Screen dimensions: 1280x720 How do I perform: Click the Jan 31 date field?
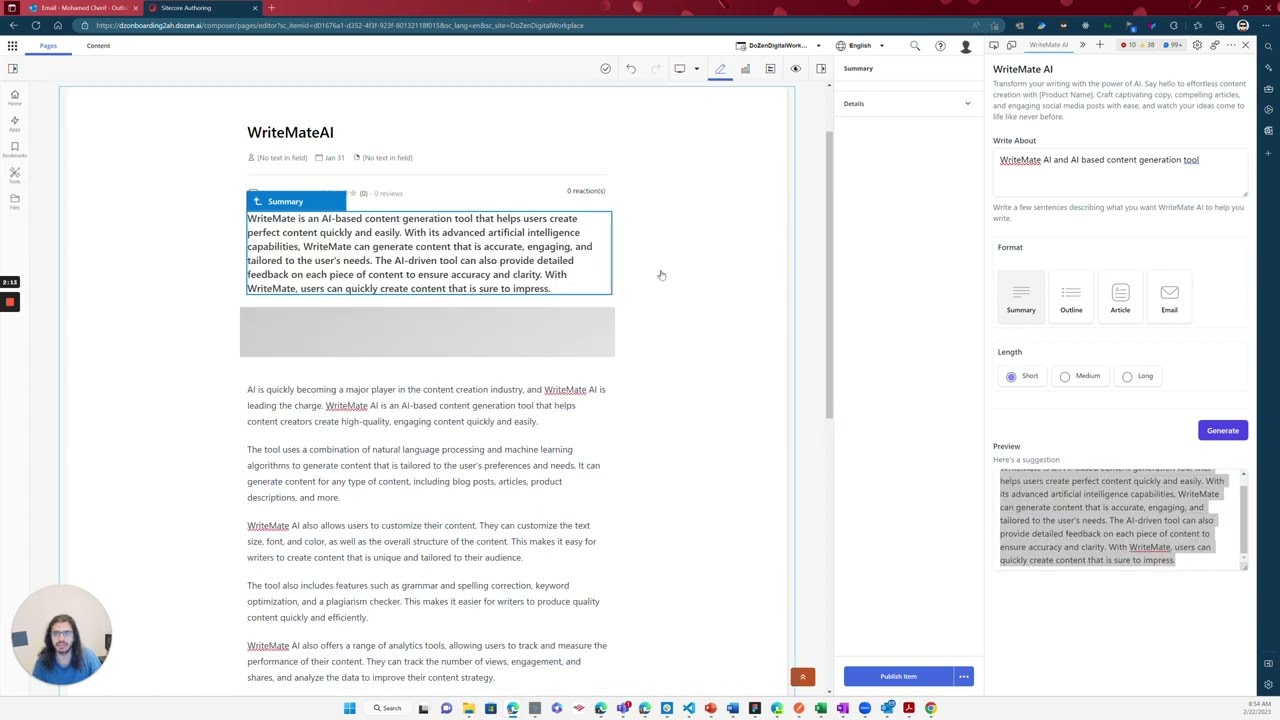pyautogui.click(x=330, y=158)
